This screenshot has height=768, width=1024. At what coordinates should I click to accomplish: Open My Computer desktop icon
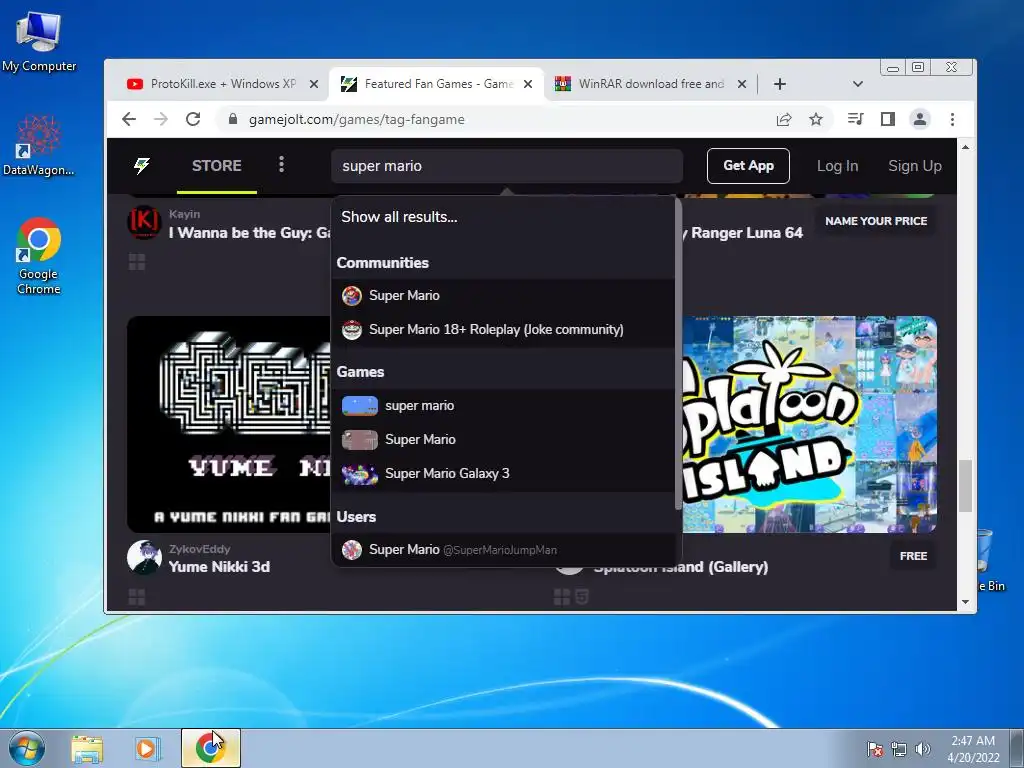click(39, 42)
